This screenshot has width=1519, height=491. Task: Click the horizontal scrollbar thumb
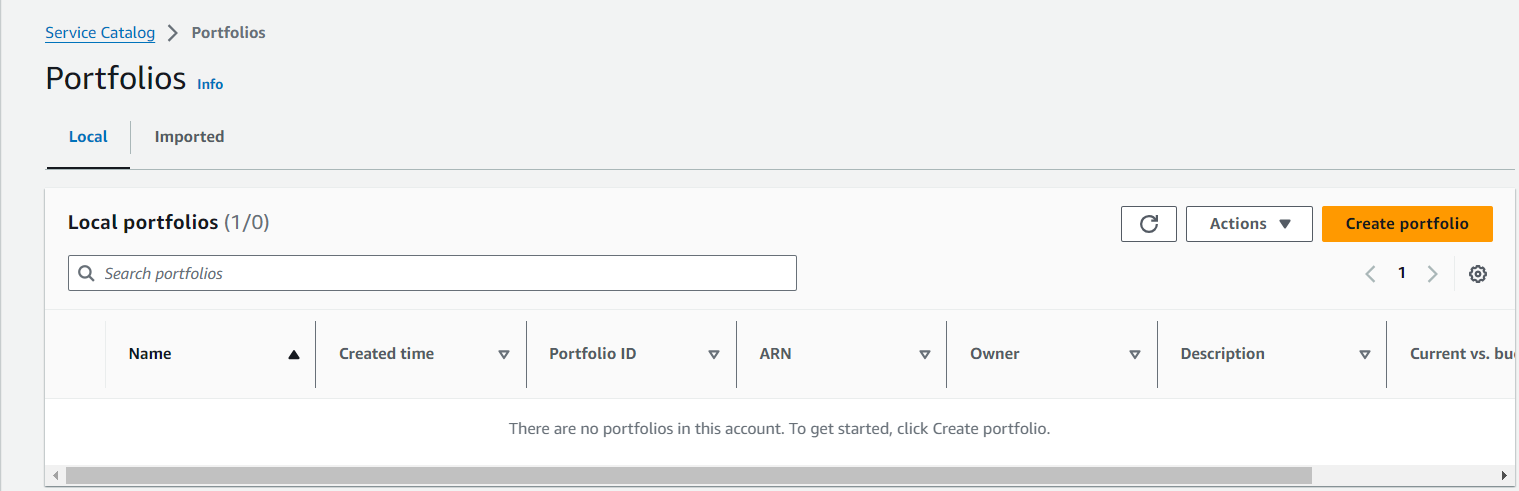point(688,475)
